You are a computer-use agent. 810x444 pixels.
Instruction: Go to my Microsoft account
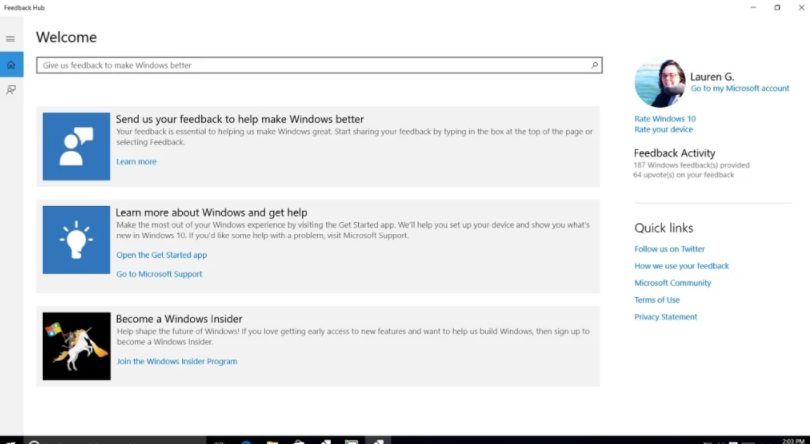(x=740, y=88)
